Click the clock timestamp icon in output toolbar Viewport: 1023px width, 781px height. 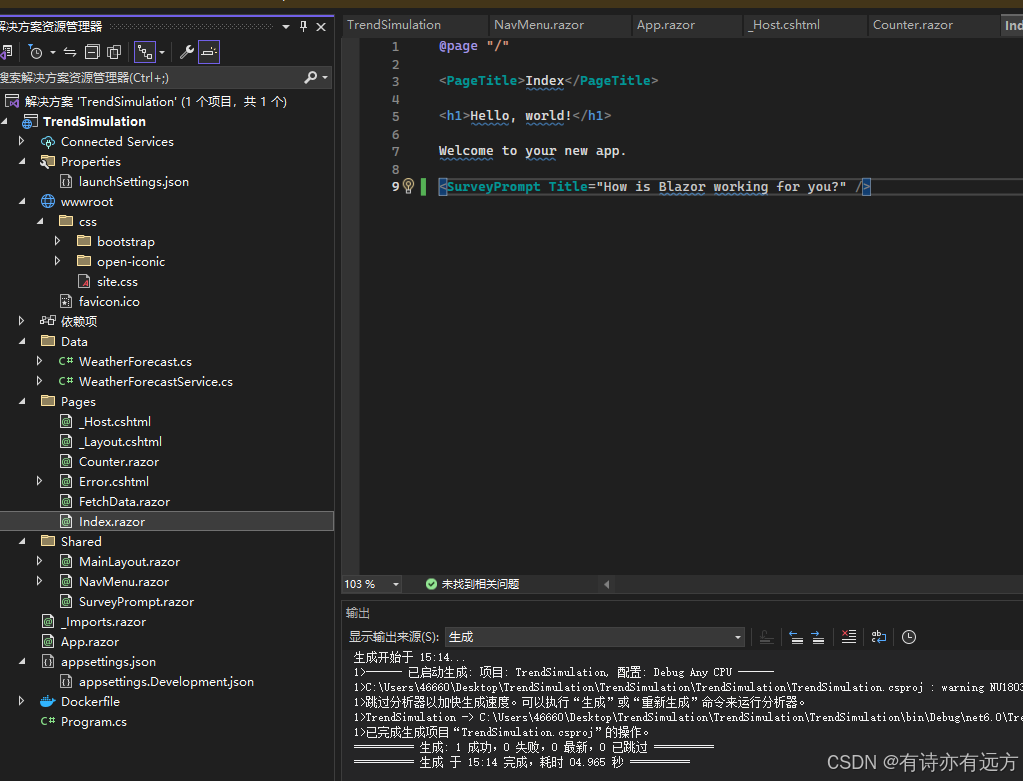coord(909,637)
